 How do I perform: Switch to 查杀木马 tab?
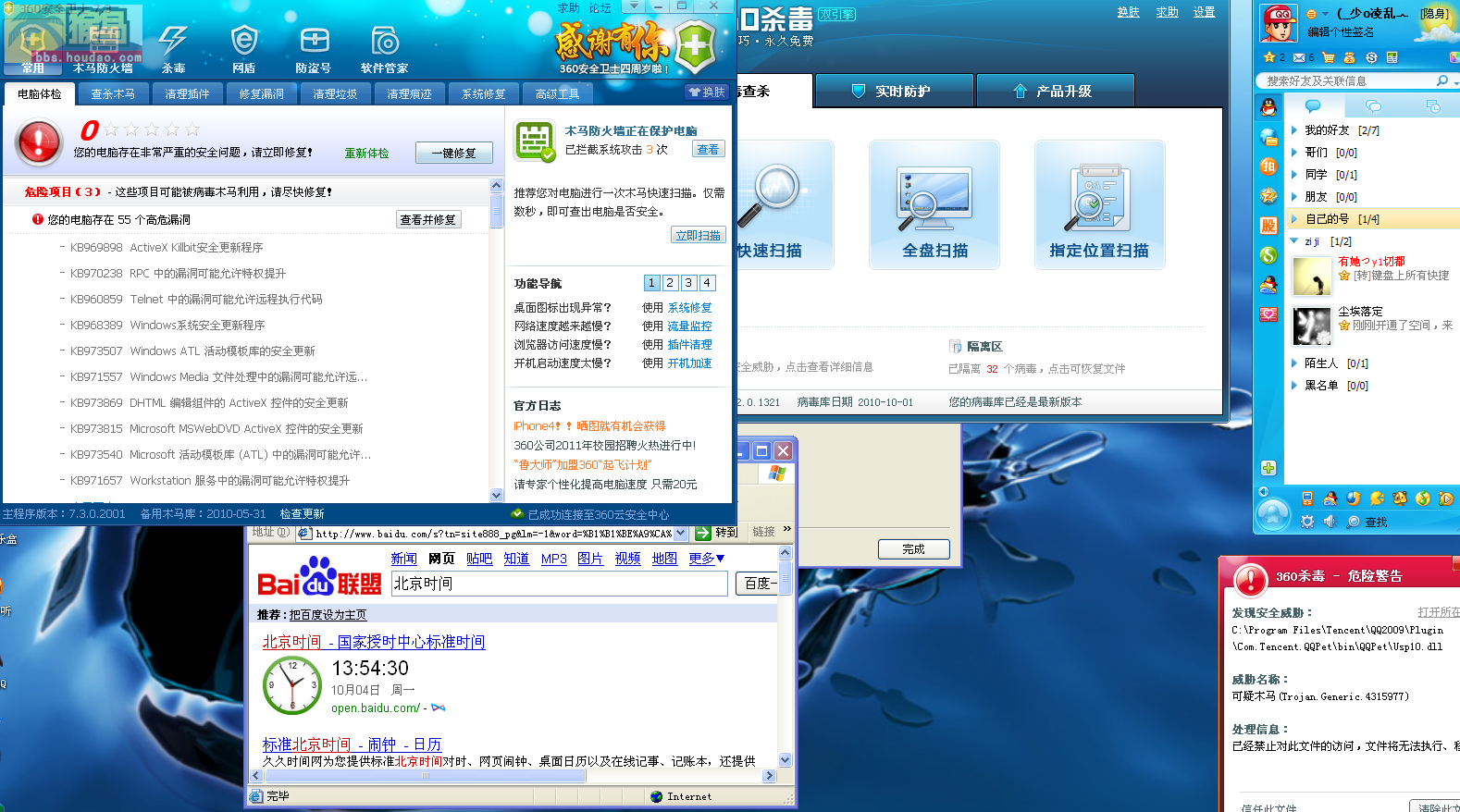113,93
